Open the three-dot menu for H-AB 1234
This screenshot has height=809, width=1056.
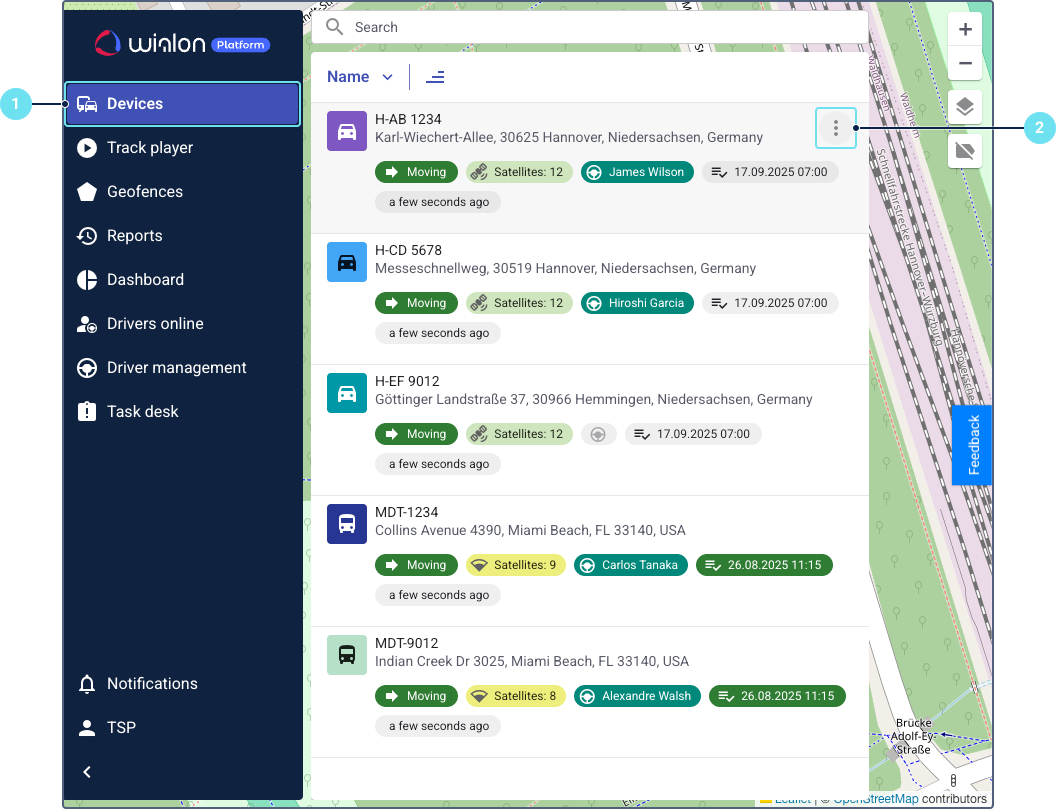(x=836, y=128)
